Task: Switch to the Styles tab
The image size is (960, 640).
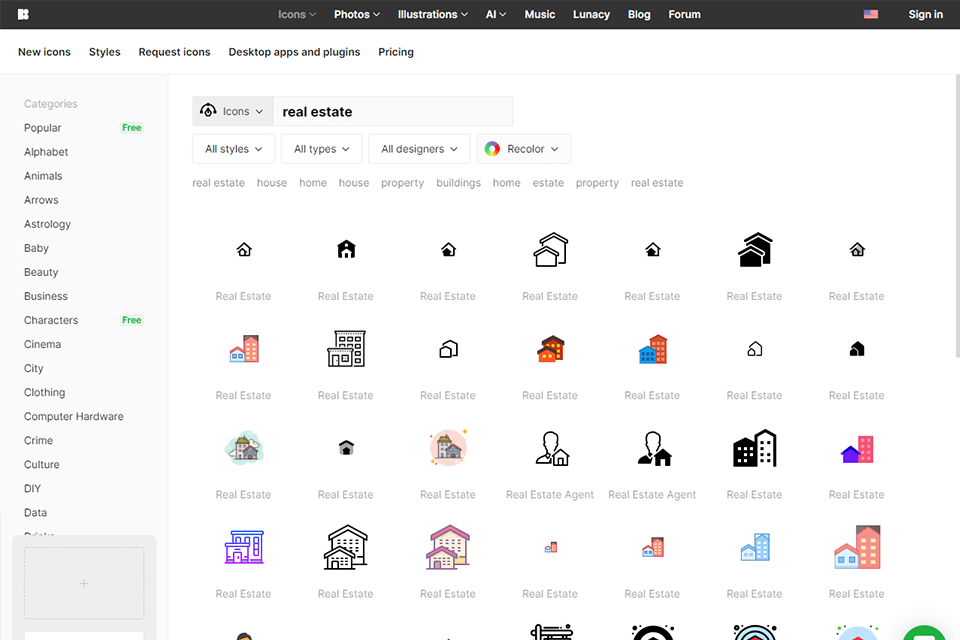Action: 105,52
